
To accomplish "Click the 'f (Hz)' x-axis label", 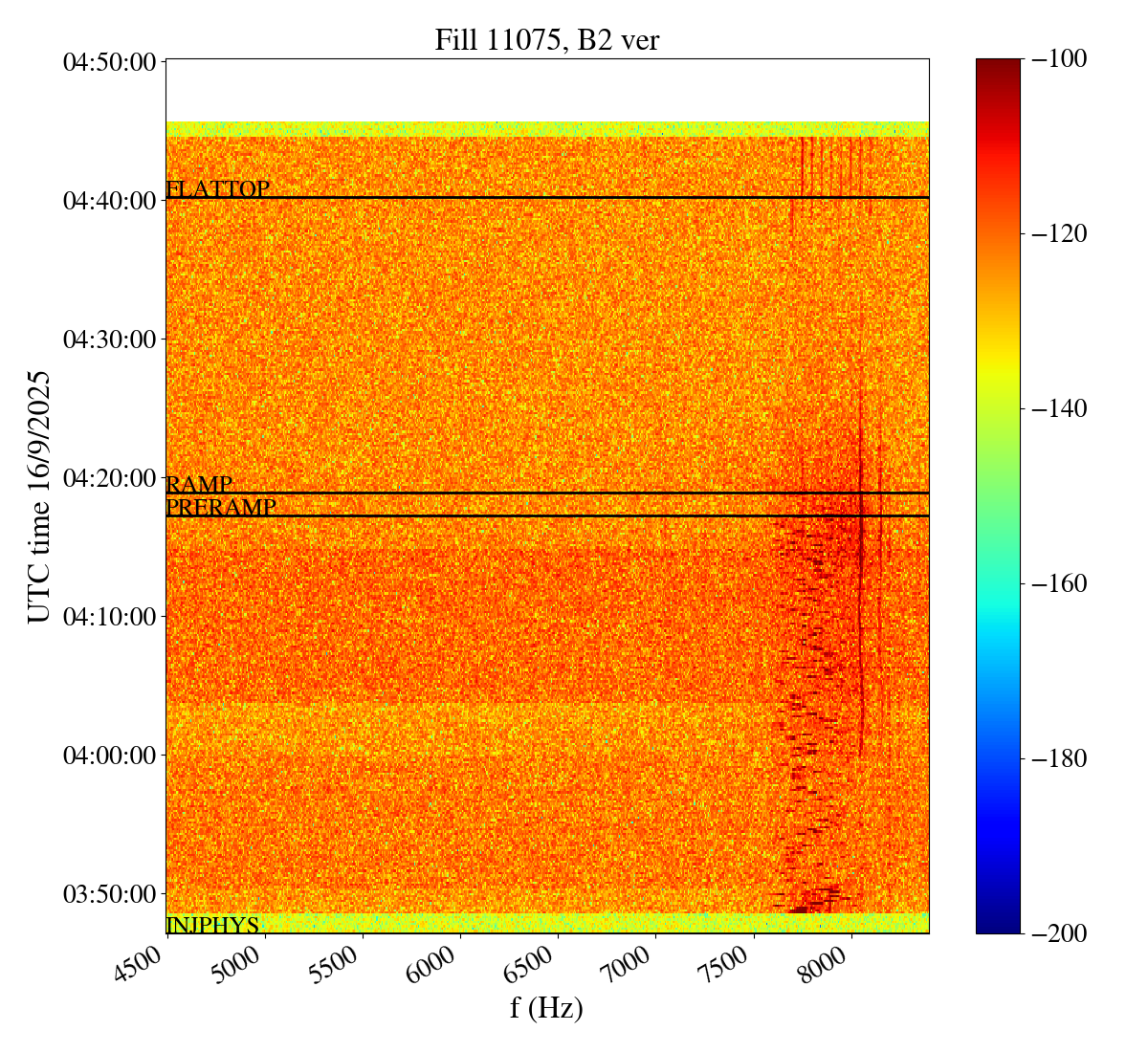I will pyautogui.click(x=546, y=1007).
